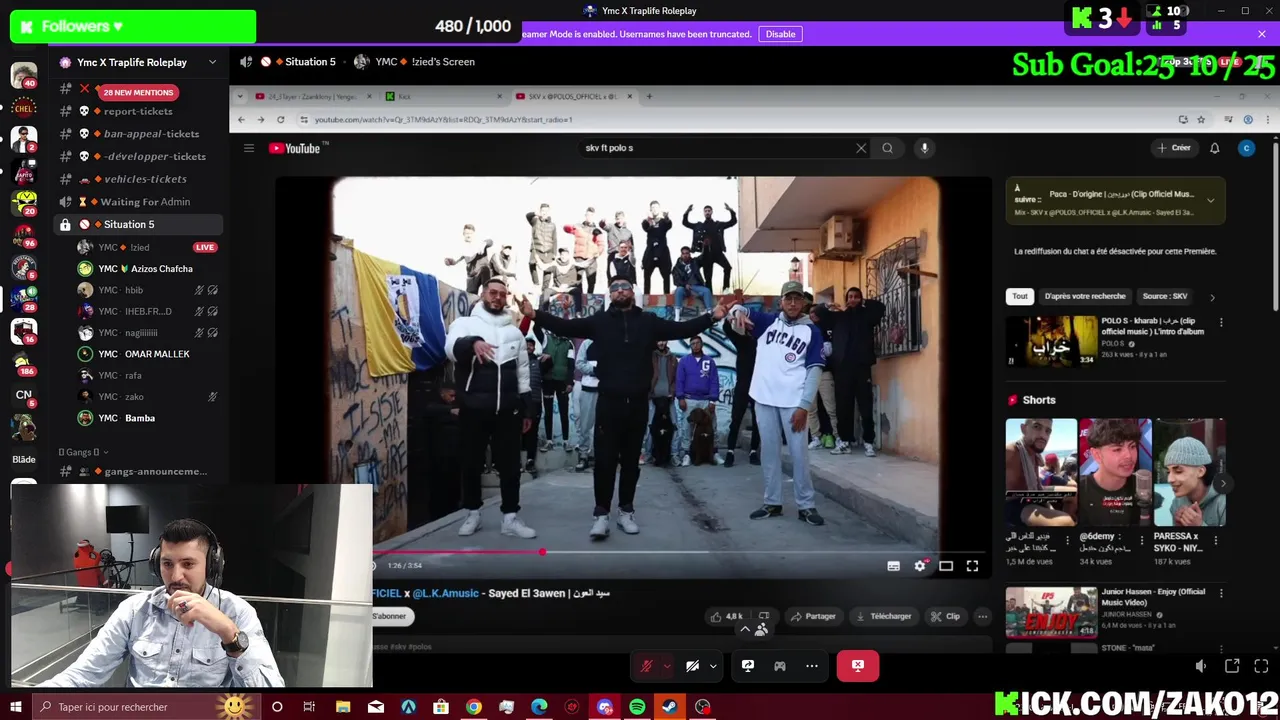Open YouTube player settings gear
This screenshot has height=720, width=1280.
click(x=920, y=566)
